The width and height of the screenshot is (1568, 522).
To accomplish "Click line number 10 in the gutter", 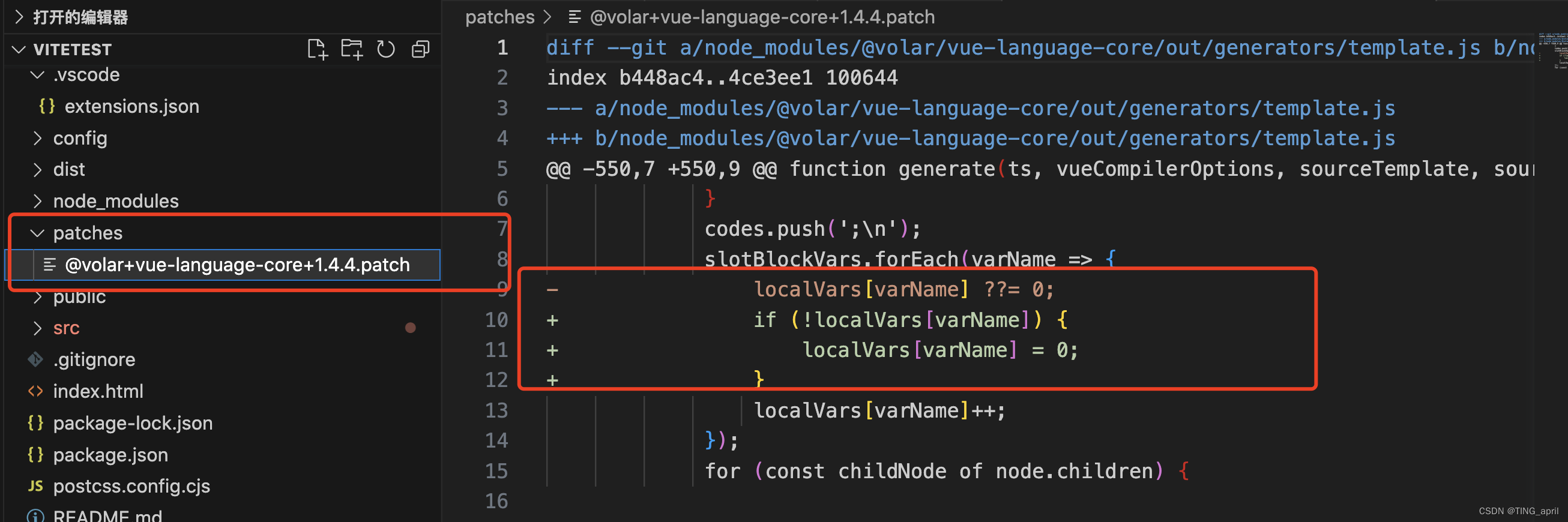I will pos(496,320).
